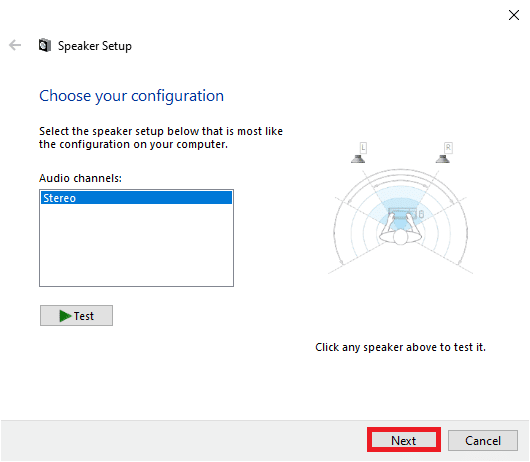Click the 'Choose your configuration' heading
The image size is (530, 462).
pos(131,96)
